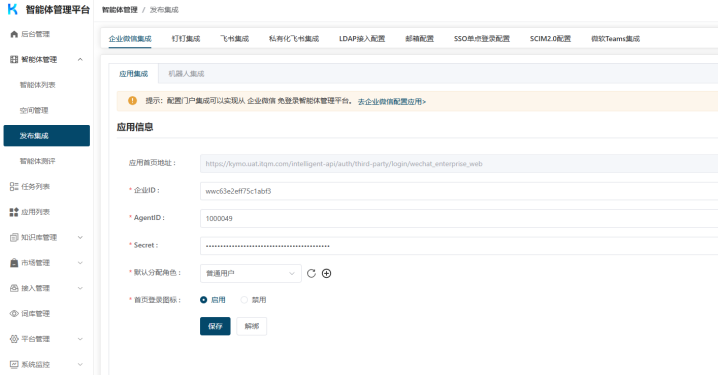Open 后台管理 home icon

coord(14,34)
